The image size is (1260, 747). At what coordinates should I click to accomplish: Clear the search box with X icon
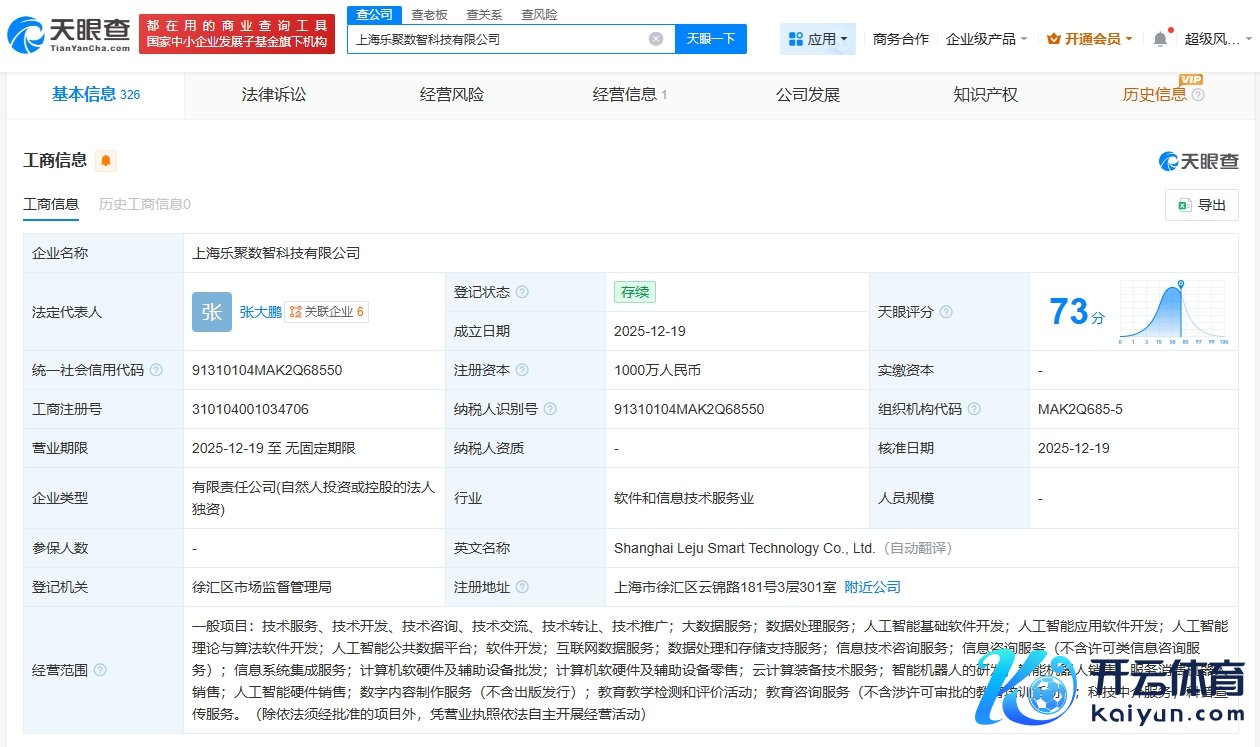[x=656, y=39]
